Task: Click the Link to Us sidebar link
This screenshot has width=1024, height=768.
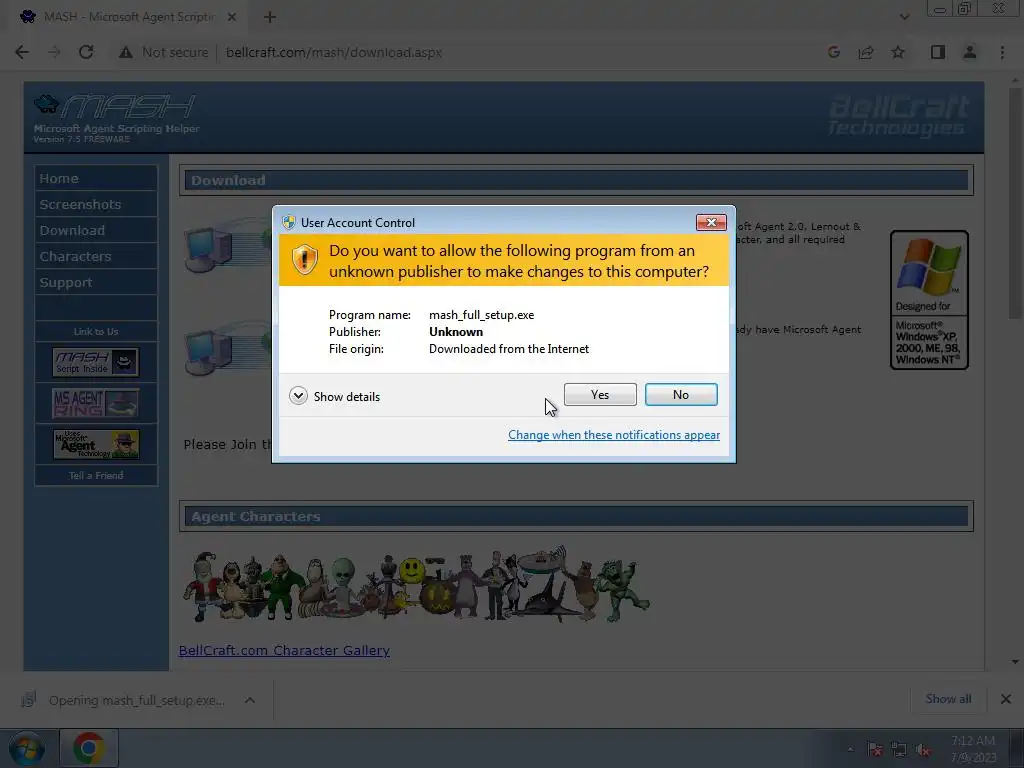Action: [x=96, y=332]
